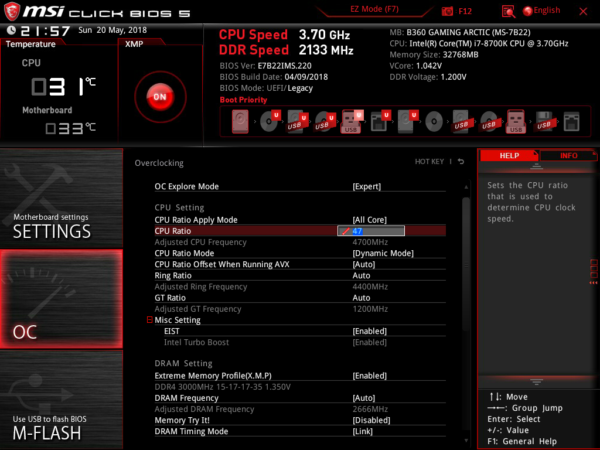The width and height of the screenshot is (600, 450).
Task: Select the UEFI network boot device icon
Action: (380, 121)
